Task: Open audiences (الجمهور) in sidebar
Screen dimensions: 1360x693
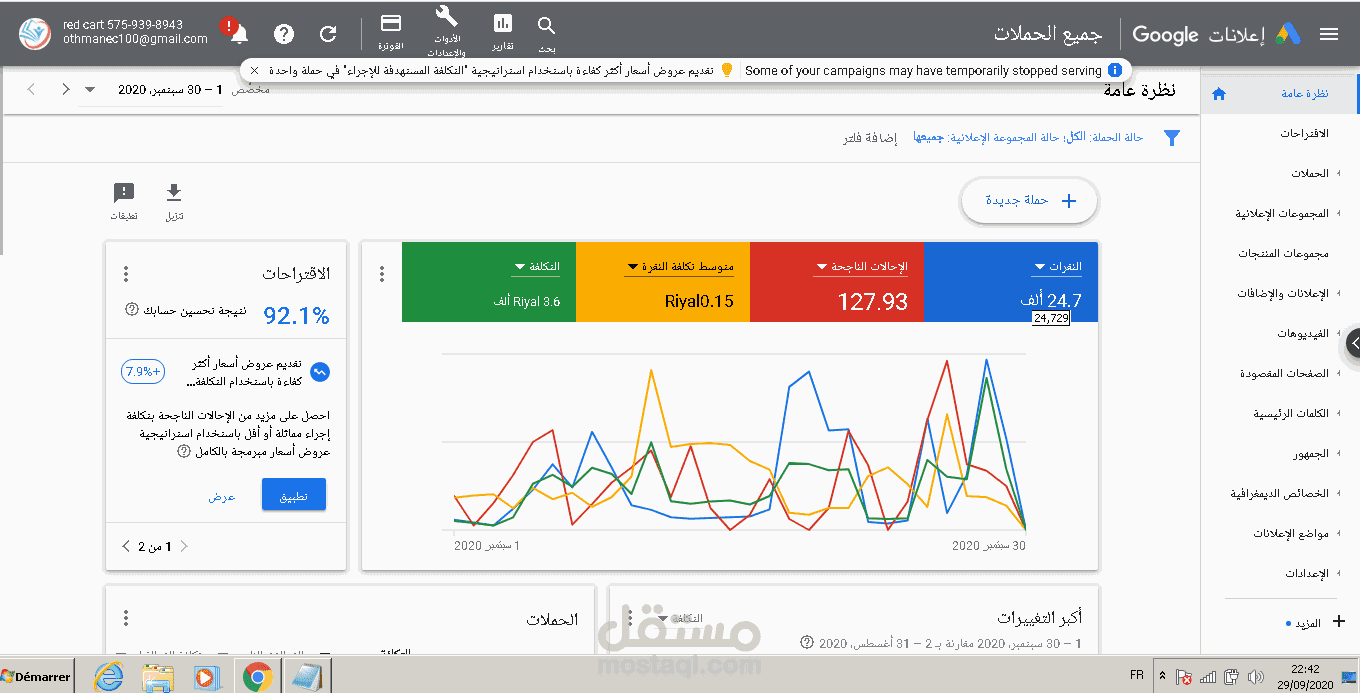Action: tap(1310, 453)
